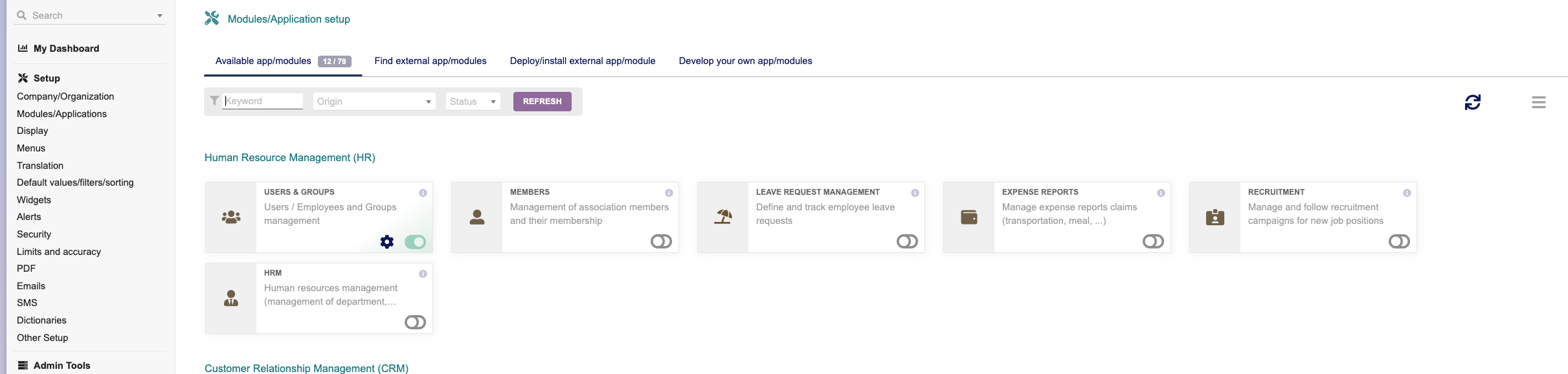Switch to Find external app/modules tab

tap(431, 61)
